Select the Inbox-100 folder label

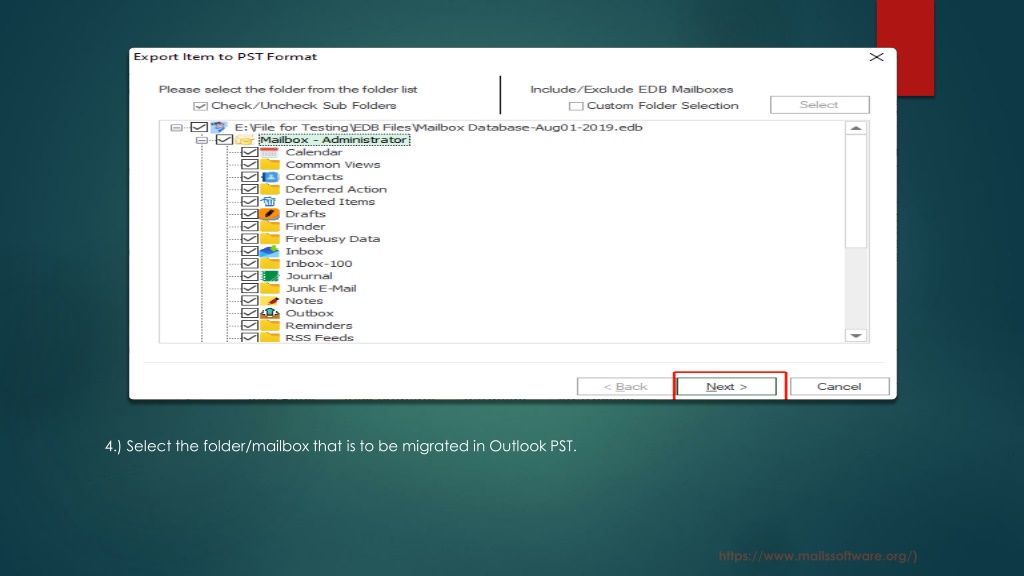[319, 264]
